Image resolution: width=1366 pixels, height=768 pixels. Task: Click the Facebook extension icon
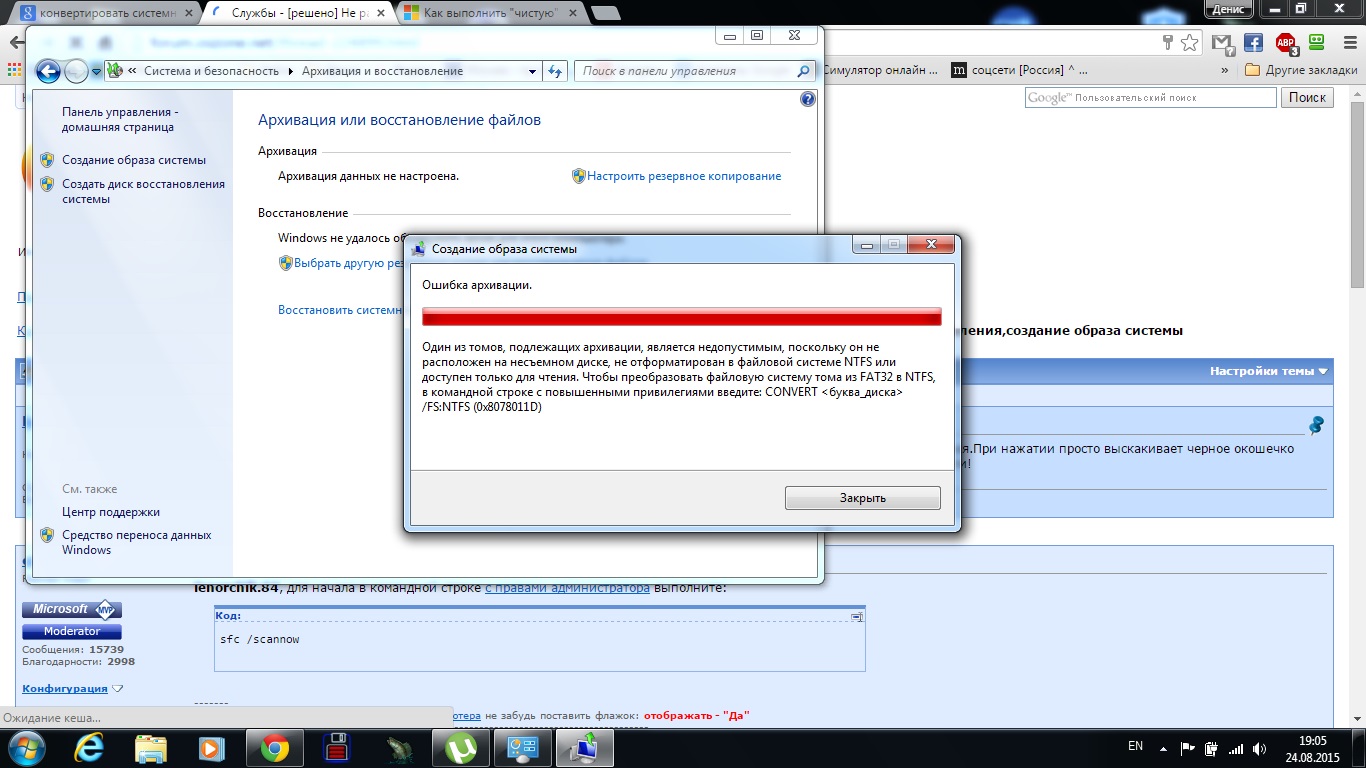1253,42
